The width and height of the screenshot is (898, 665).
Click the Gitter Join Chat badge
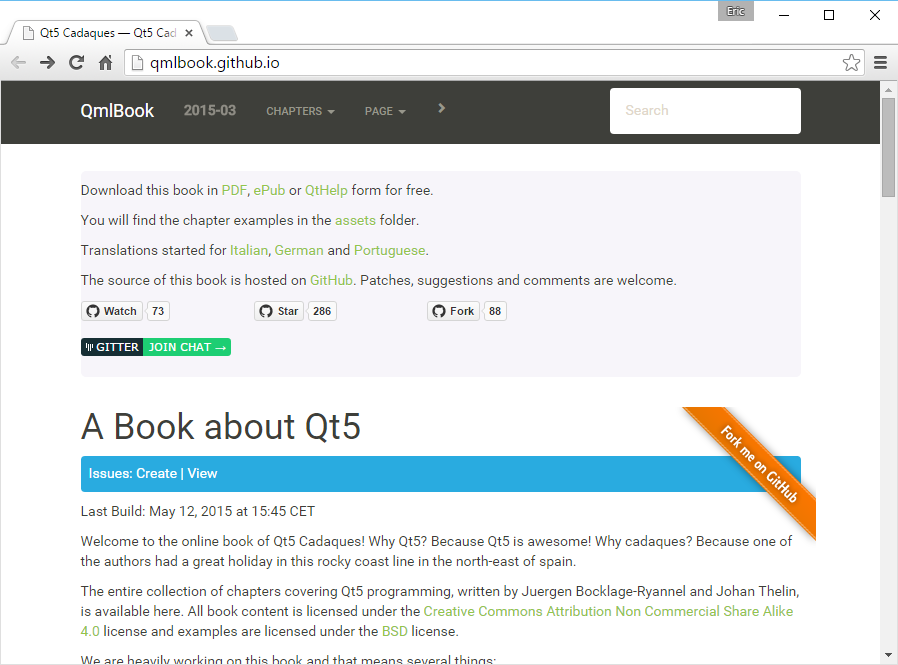[156, 347]
